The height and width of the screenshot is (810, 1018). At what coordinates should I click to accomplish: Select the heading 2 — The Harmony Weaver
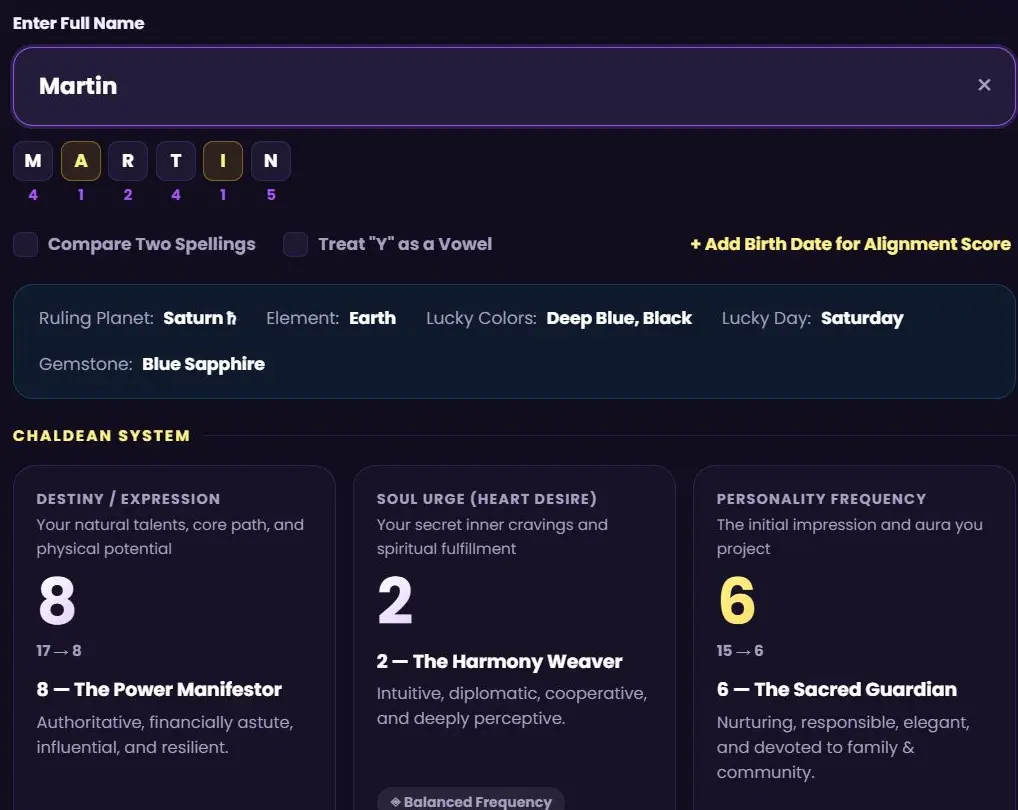[x=499, y=661]
